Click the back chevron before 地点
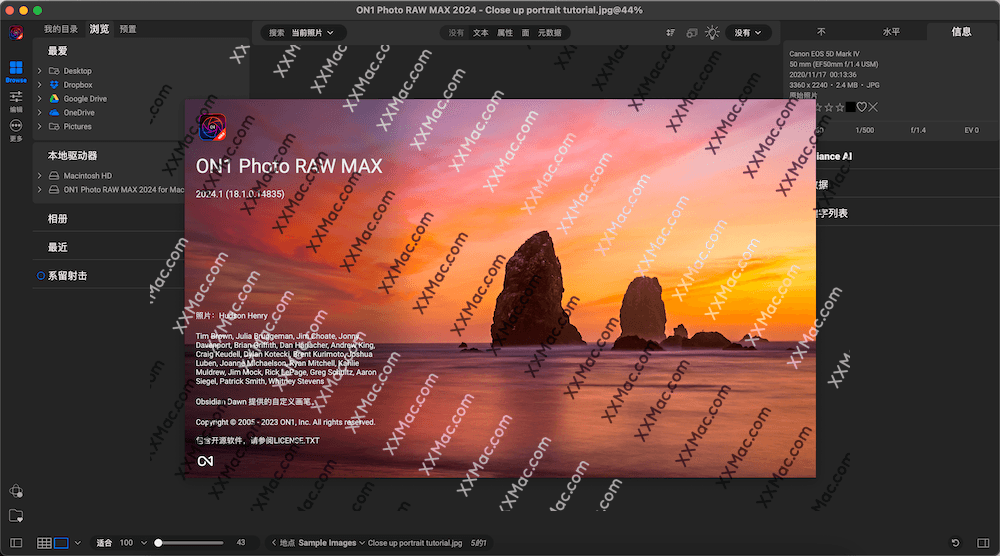This screenshot has height=556, width=1000. tap(274, 543)
